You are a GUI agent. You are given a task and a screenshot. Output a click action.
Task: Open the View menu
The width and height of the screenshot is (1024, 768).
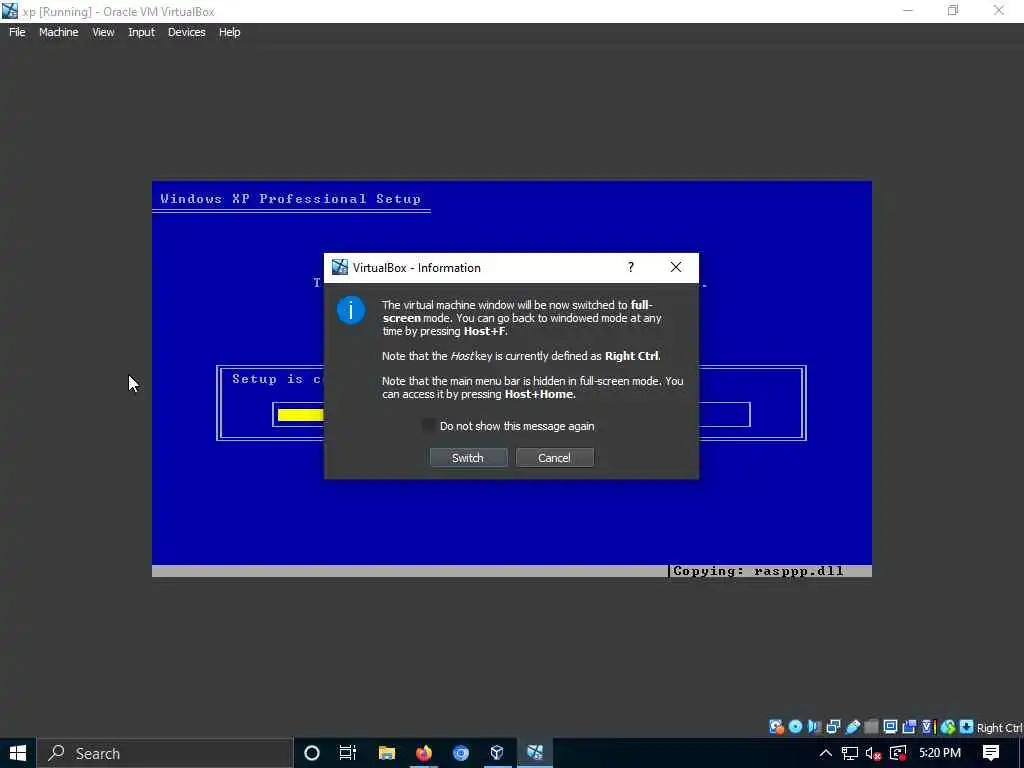coord(103,32)
